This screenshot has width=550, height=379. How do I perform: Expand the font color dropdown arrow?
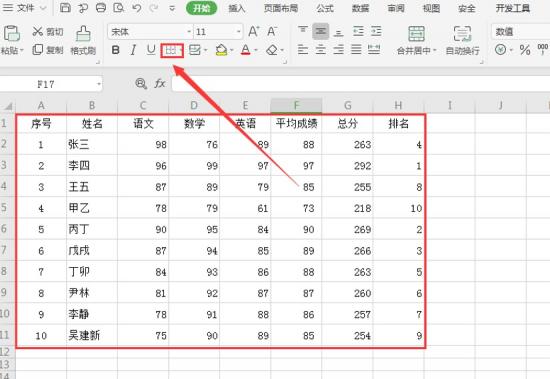coord(256,51)
